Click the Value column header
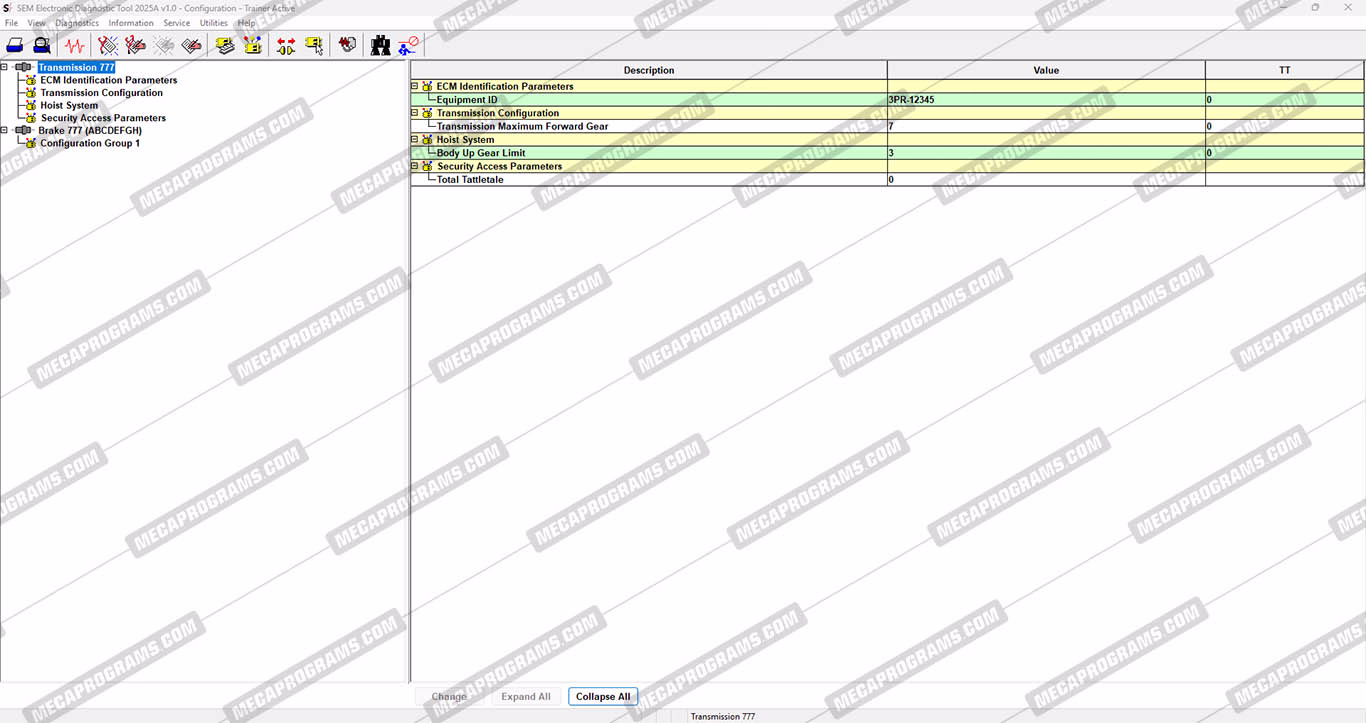The width and height of the screenshot is (1366, 723). pyautogui.click(x=1046, y=70)
